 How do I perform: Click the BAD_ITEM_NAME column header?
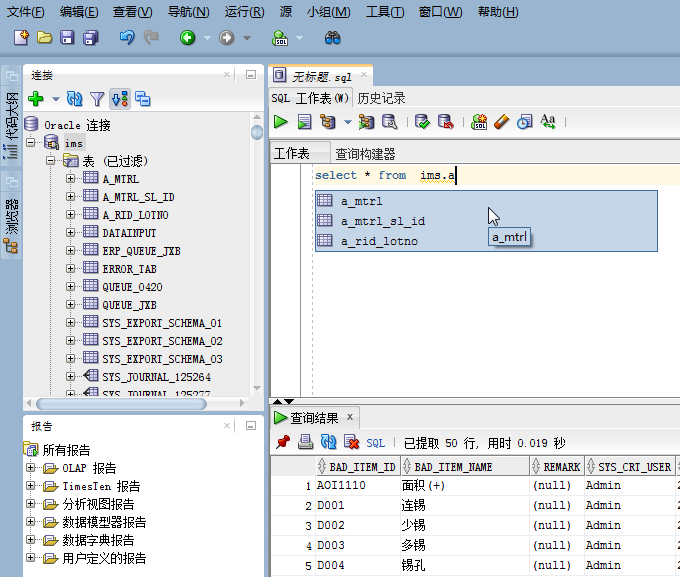tap(454, 466)
